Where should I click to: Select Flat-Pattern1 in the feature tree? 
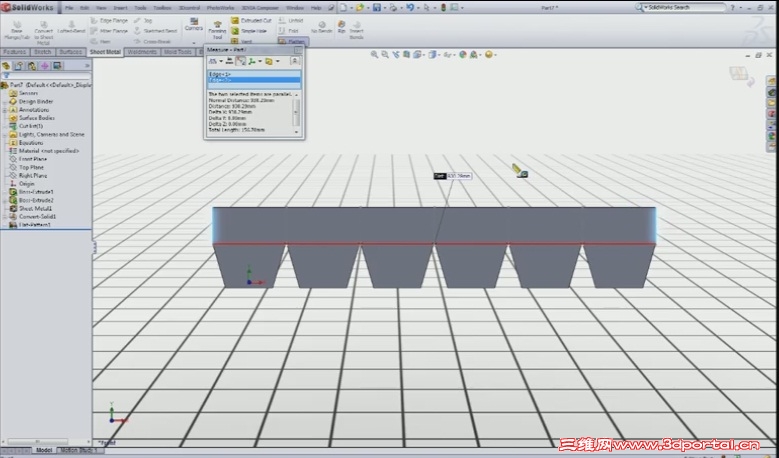[x=34, y=225]
